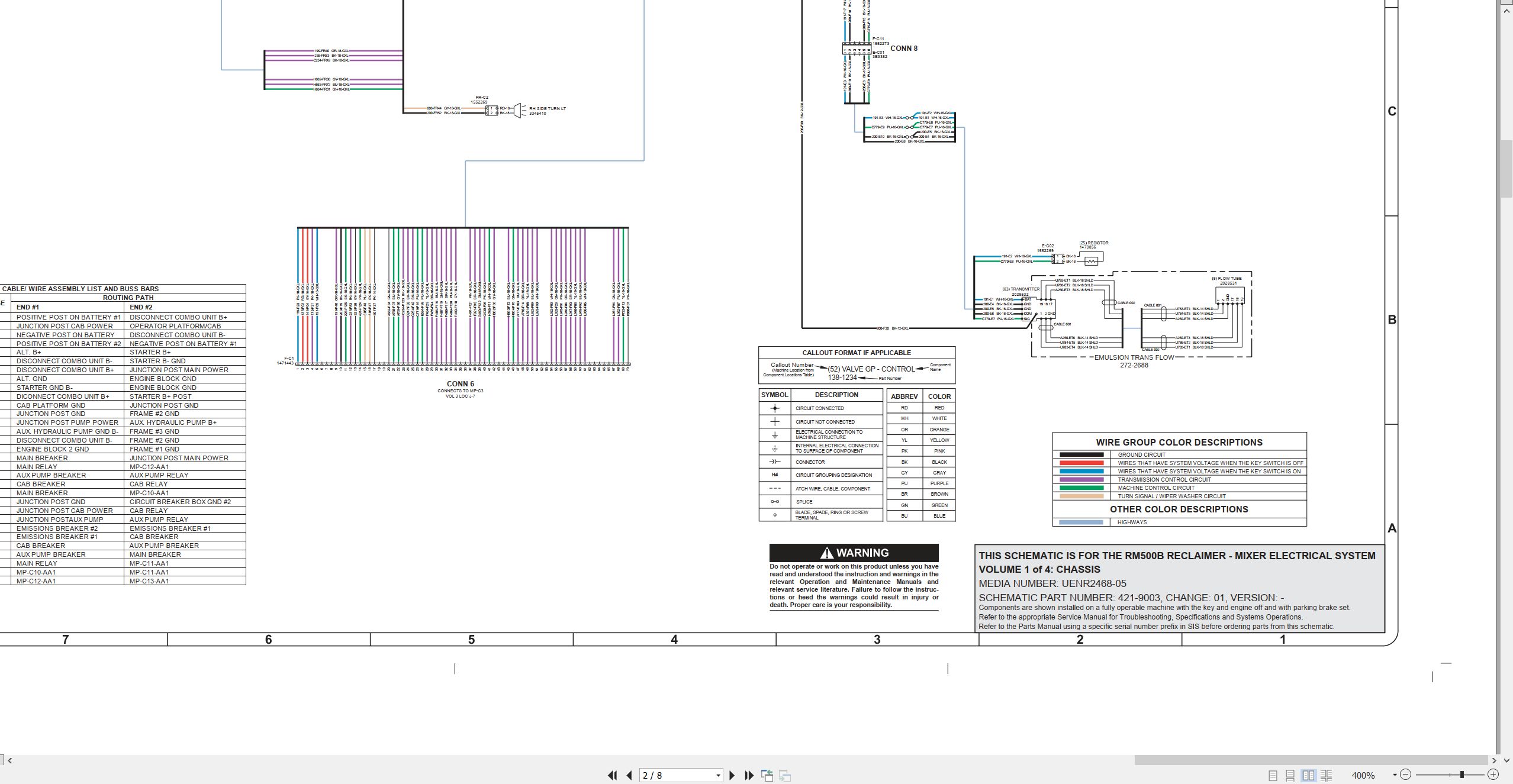Click POSITIVE POST ON BATTERY #1 cell

click(68, 317)
